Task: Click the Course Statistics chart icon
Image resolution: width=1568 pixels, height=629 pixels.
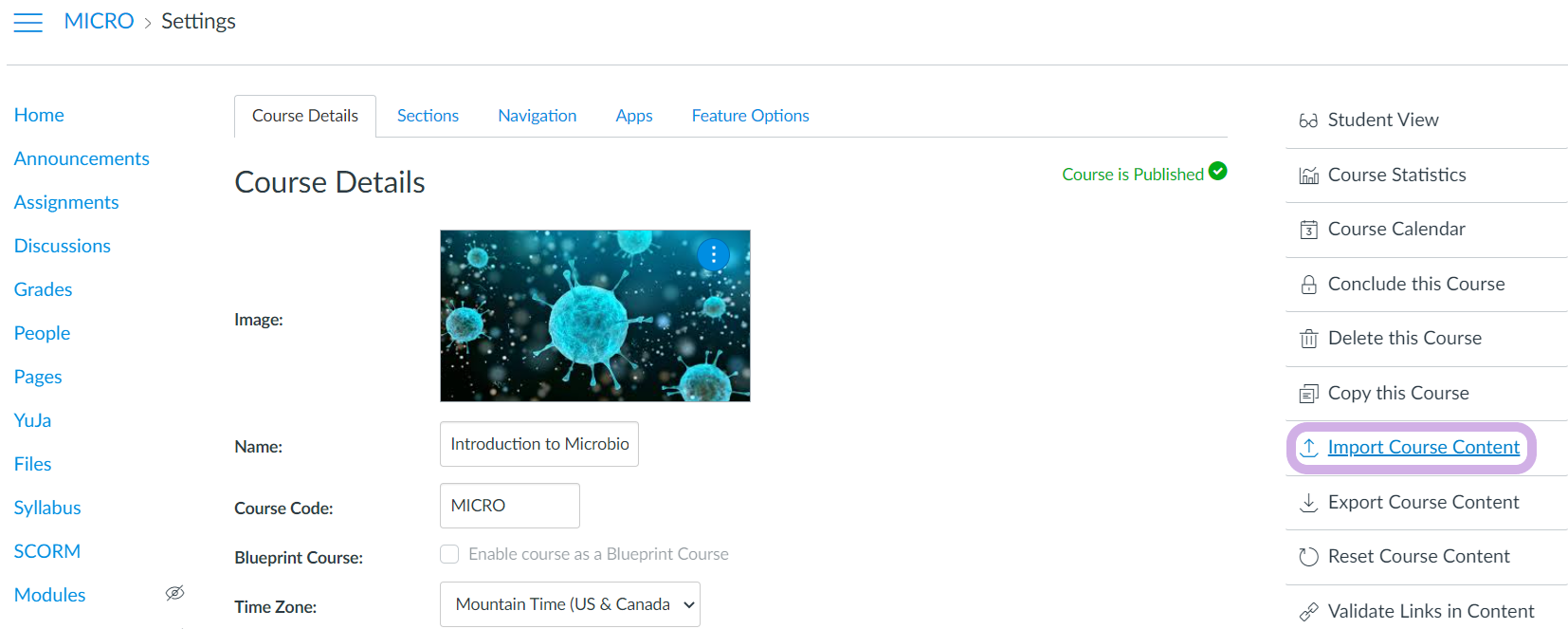Action: pos(1308,176)
